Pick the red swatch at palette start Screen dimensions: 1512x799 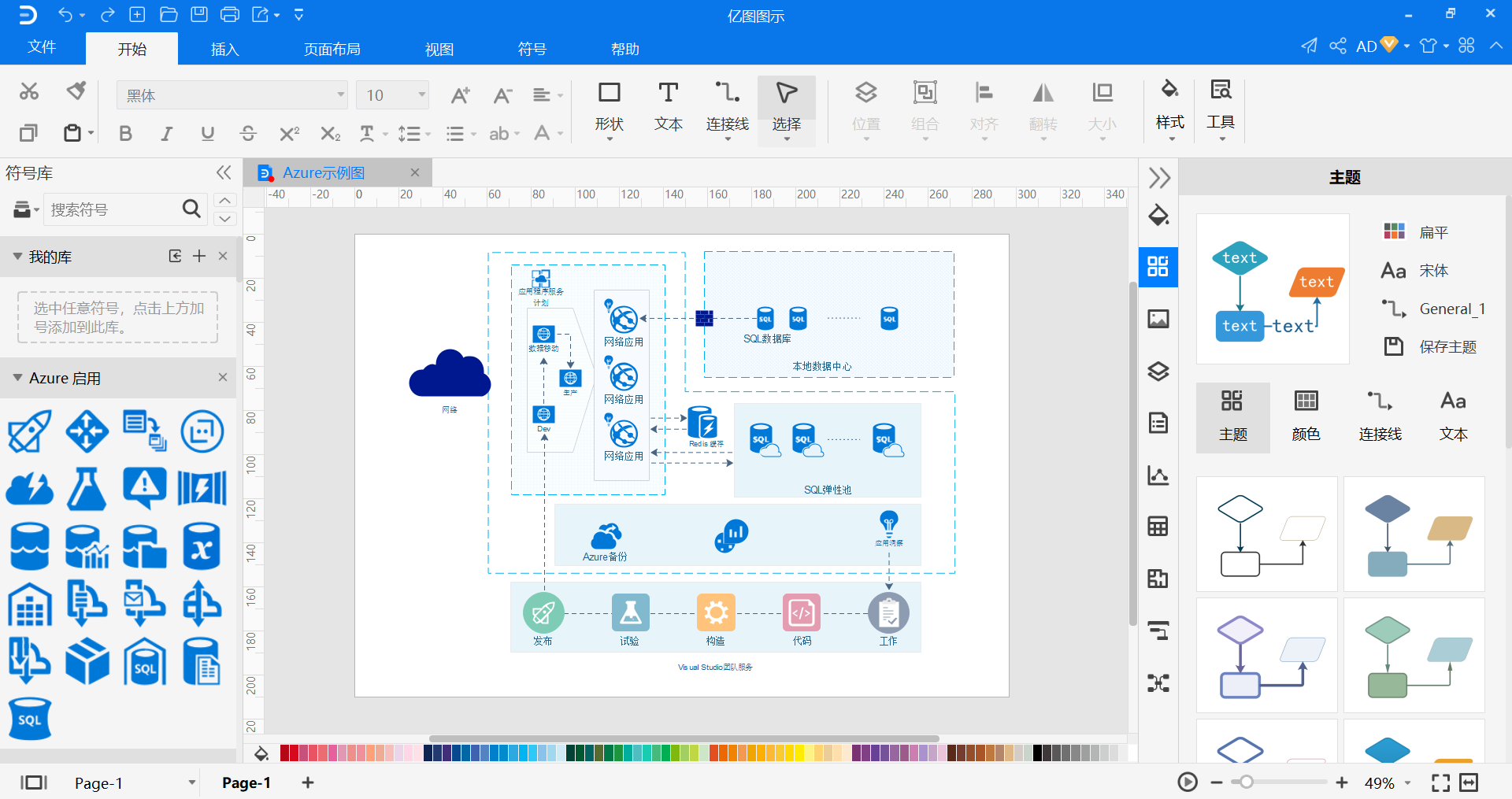pyautogui.click(x=285, y=753)
